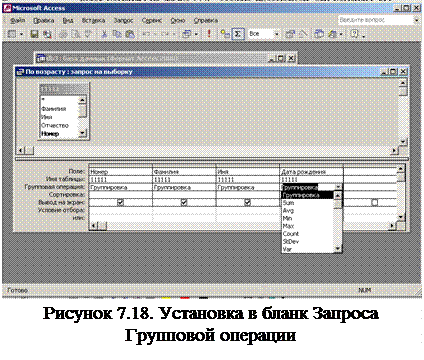Viewport: 424px width, 360px height.
Task: Check the empty fifth column's show checkbox
Action: click(374, 202)
